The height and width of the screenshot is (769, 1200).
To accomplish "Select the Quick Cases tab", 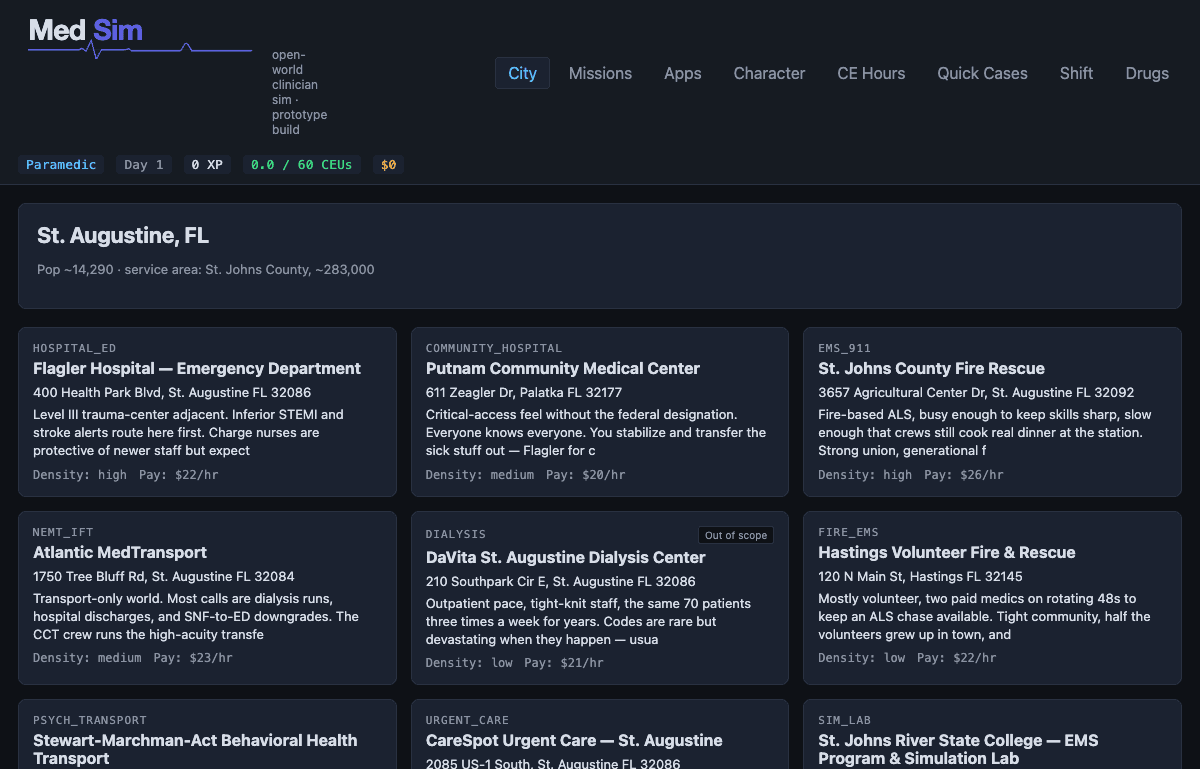I will click(x=982, y=73).
